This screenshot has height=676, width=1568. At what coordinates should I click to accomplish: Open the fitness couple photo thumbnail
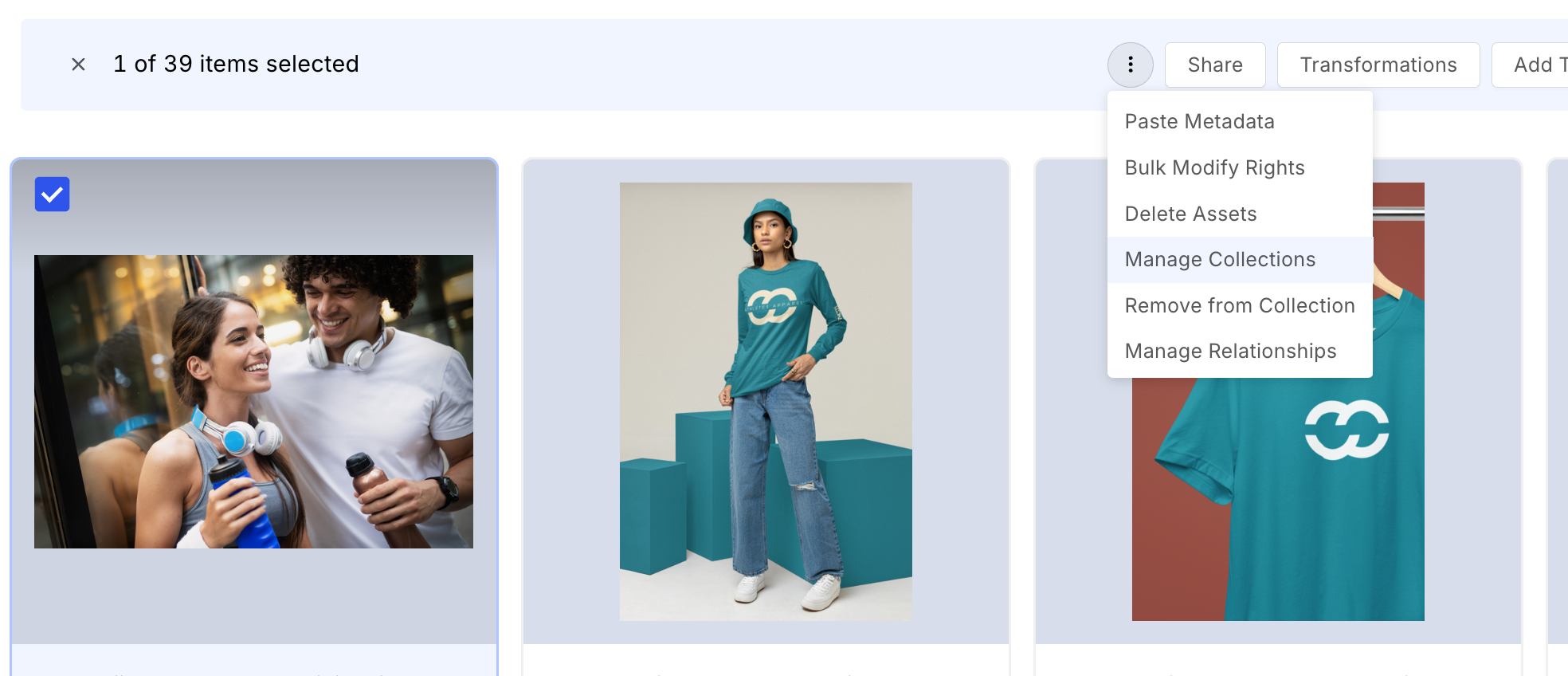pyautogui.click(x=253, y=402)
